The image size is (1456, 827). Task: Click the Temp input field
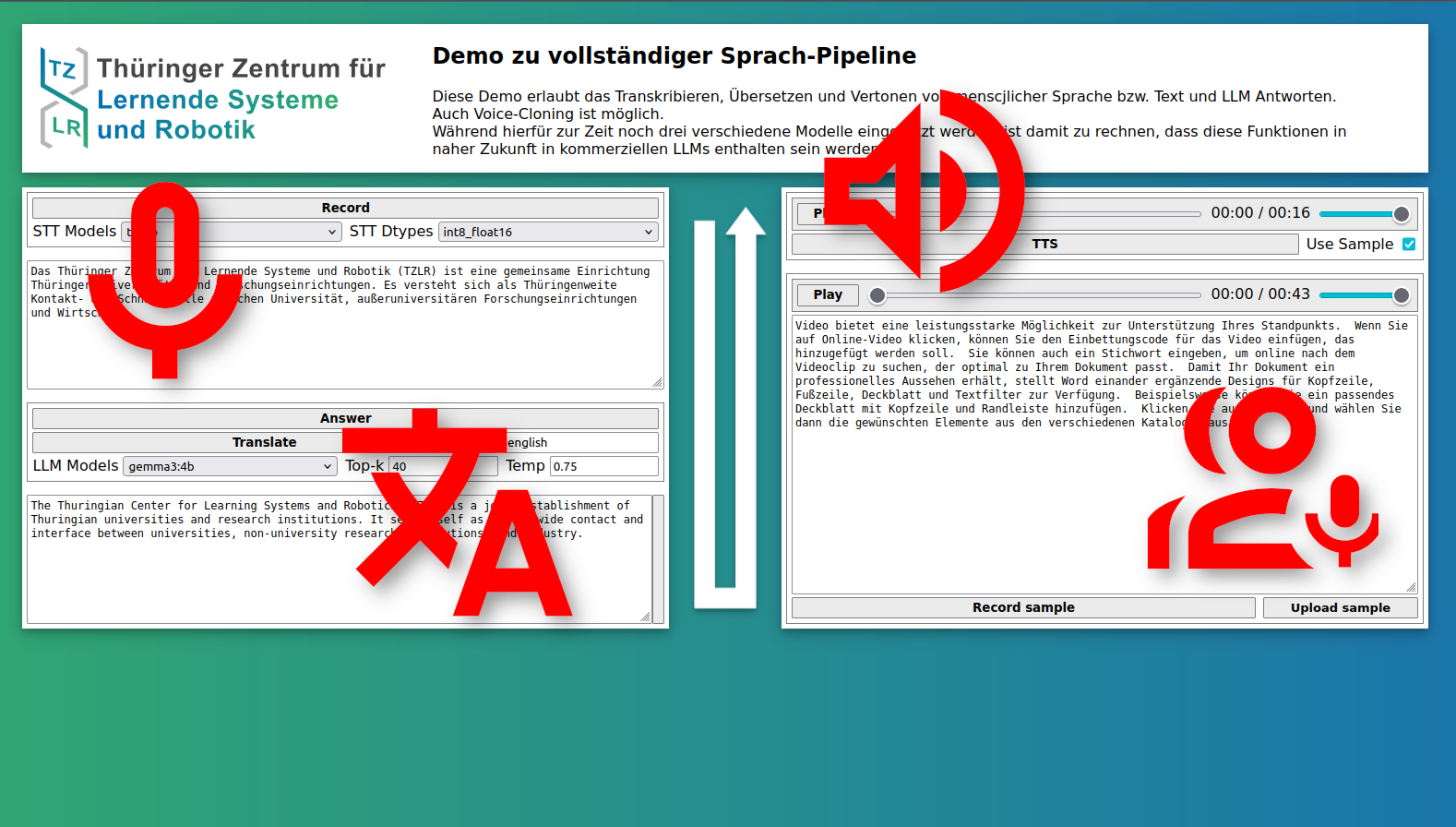click(603, 466)
